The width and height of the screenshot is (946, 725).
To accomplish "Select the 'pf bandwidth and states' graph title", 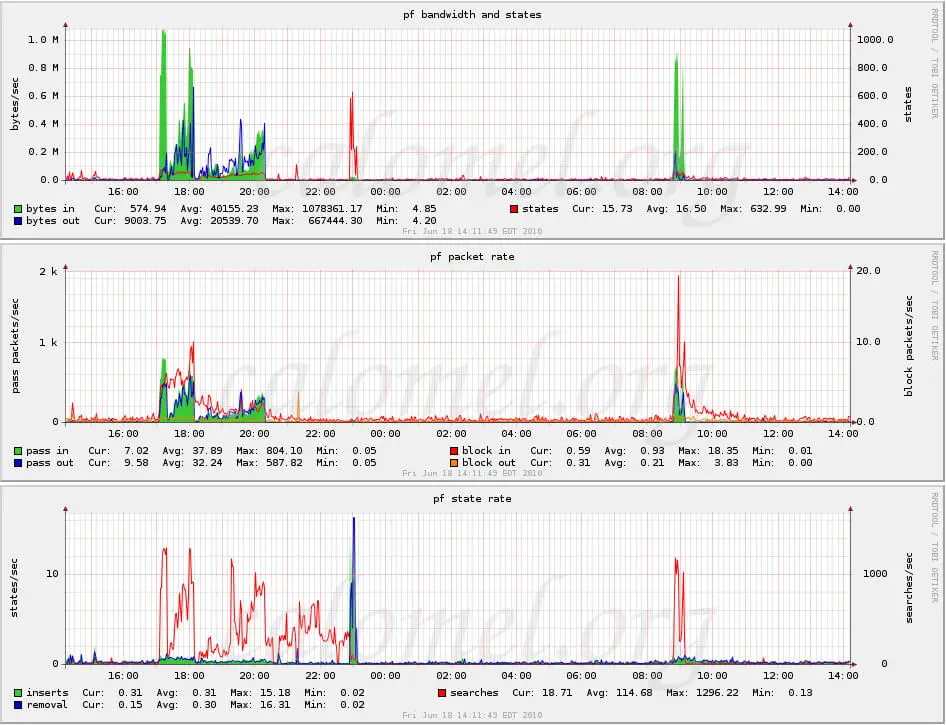I will 472,14.
